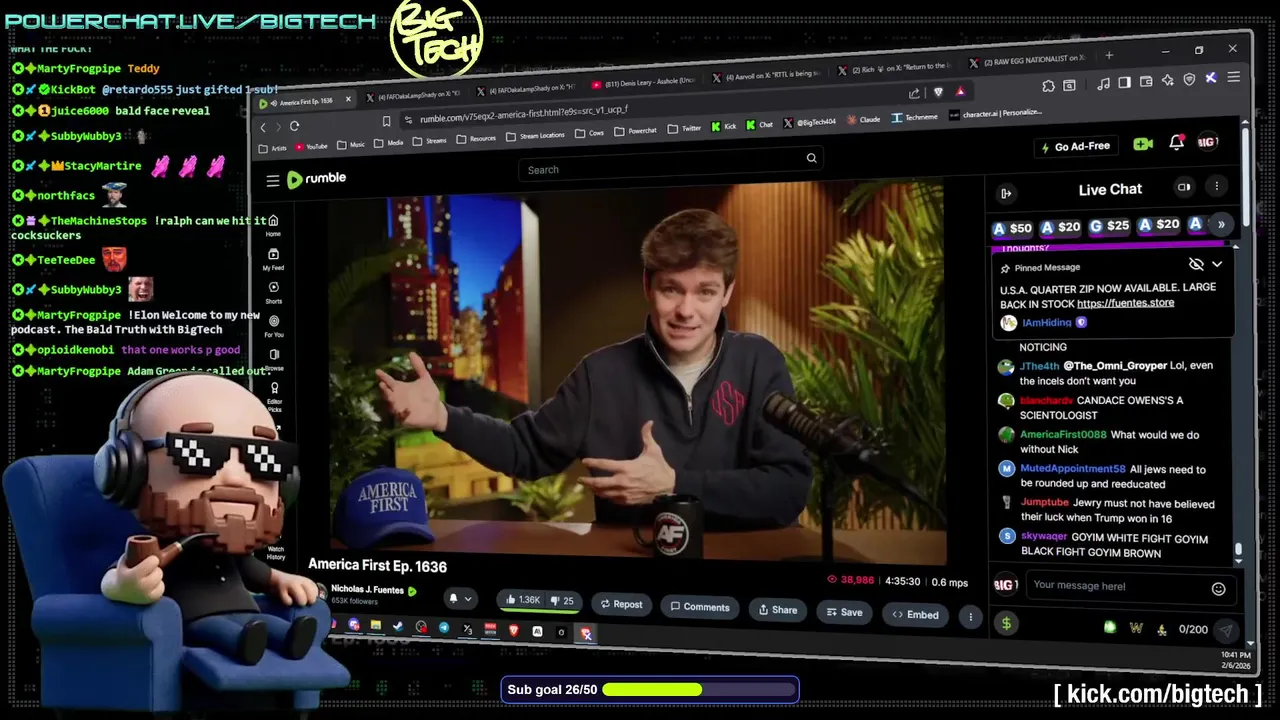This screenshot has height=720, width=1280.
Task: Open Home in Rumble sidebar
Action: pyautogui.click(x=273, y=226)
